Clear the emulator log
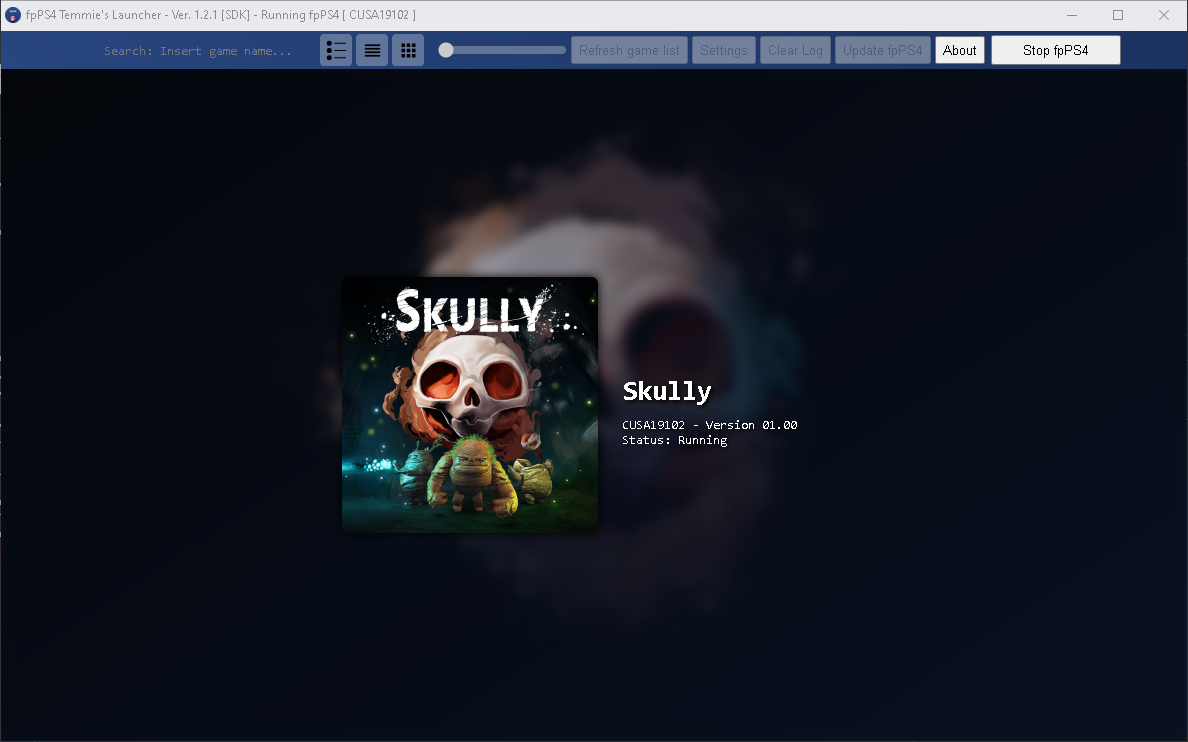The image size is (1188, 742). pos(795,49)
